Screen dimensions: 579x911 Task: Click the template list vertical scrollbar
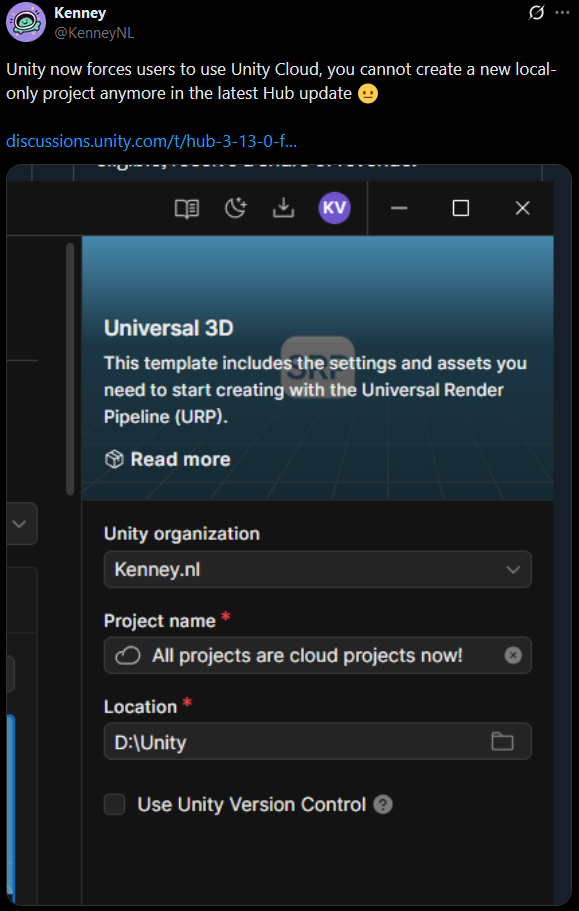click(70, 369)
